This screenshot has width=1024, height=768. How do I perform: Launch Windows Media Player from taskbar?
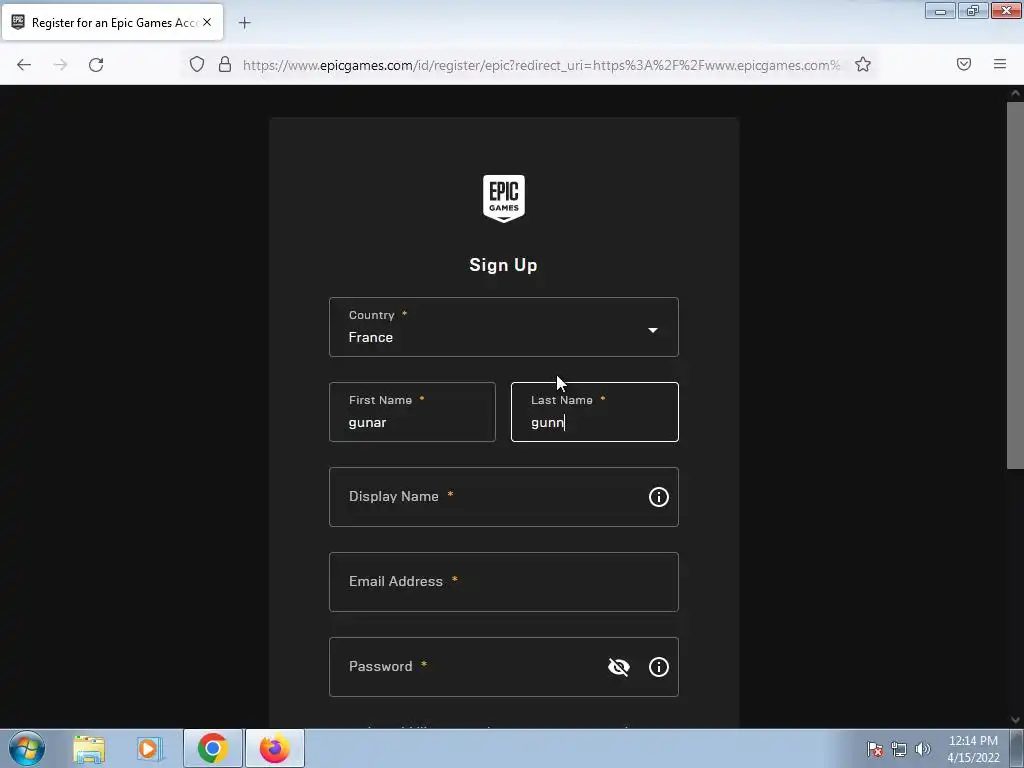tap(149, 748)
